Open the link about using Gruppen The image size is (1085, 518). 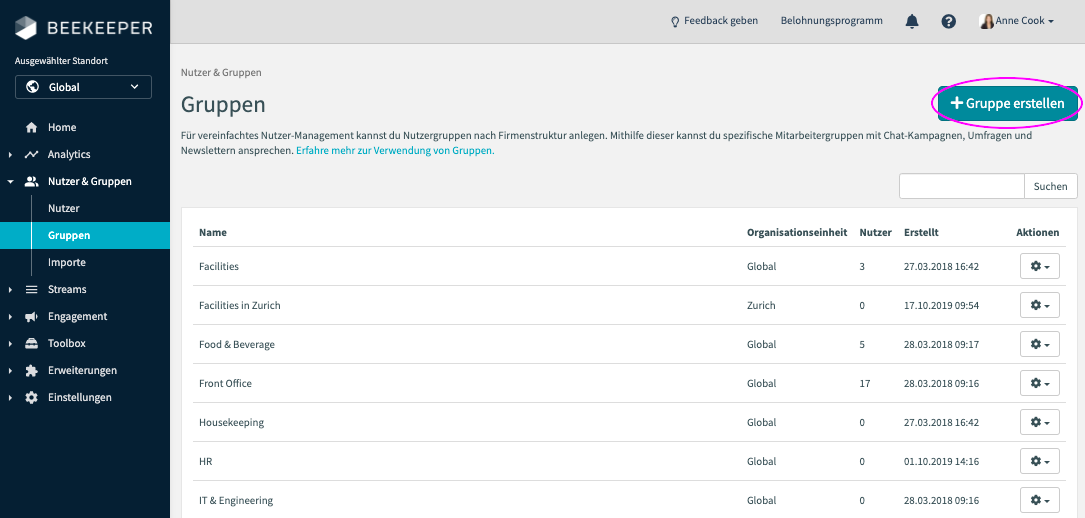pos(395,151)
